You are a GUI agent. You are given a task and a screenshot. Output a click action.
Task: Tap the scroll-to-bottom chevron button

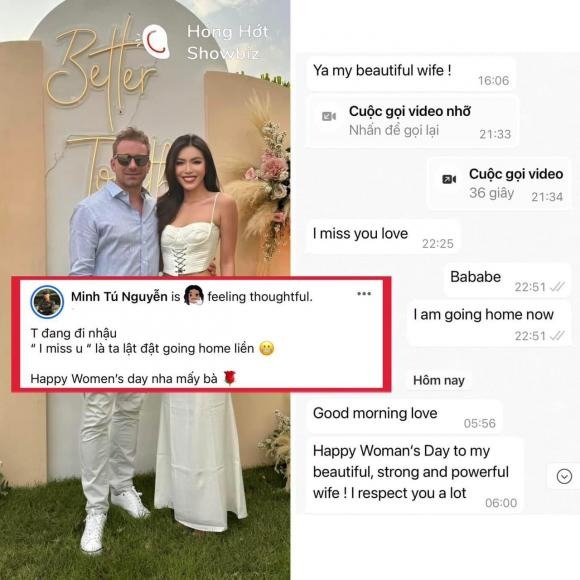point(564,476)
